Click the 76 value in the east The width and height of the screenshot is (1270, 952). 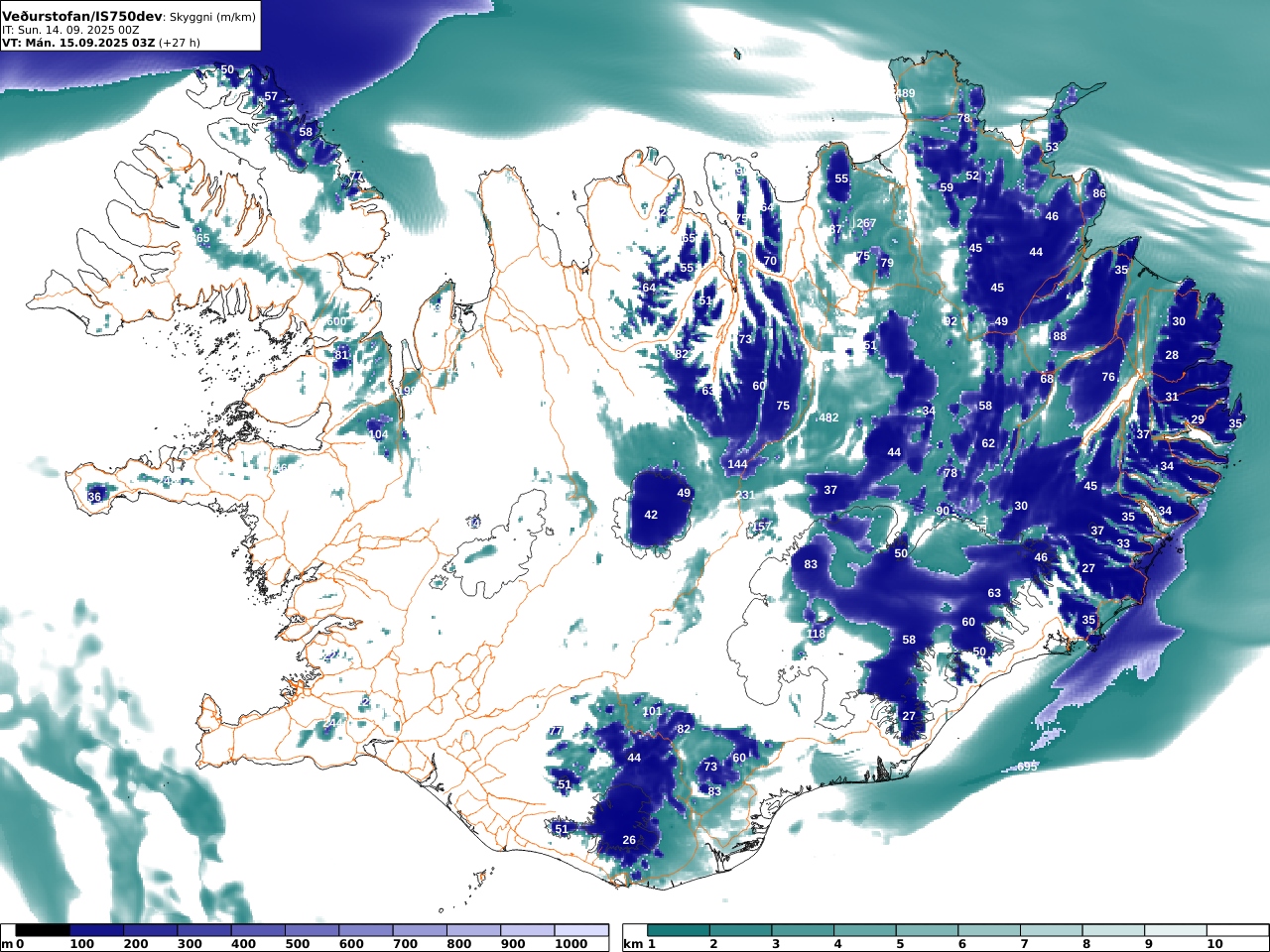1108,377
